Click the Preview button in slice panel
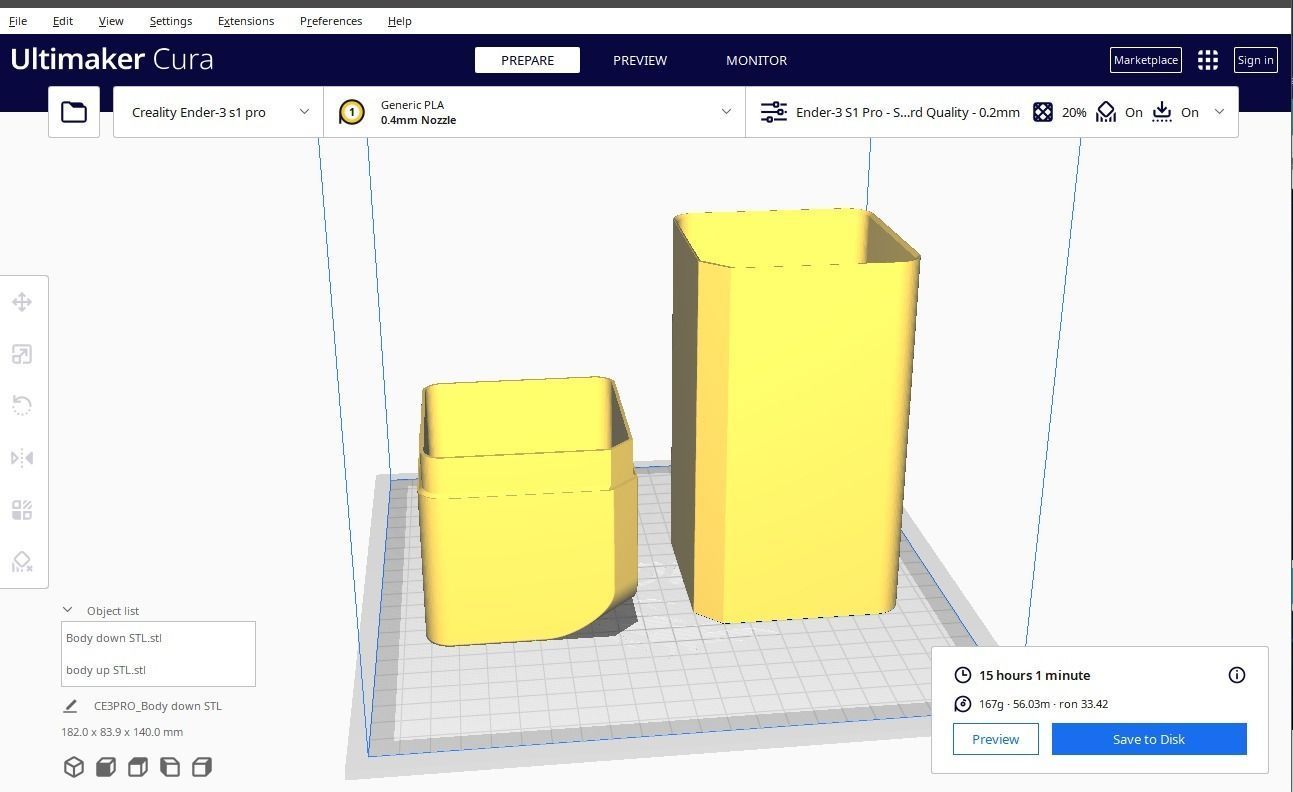1293x792 pixels. (995, 739)
